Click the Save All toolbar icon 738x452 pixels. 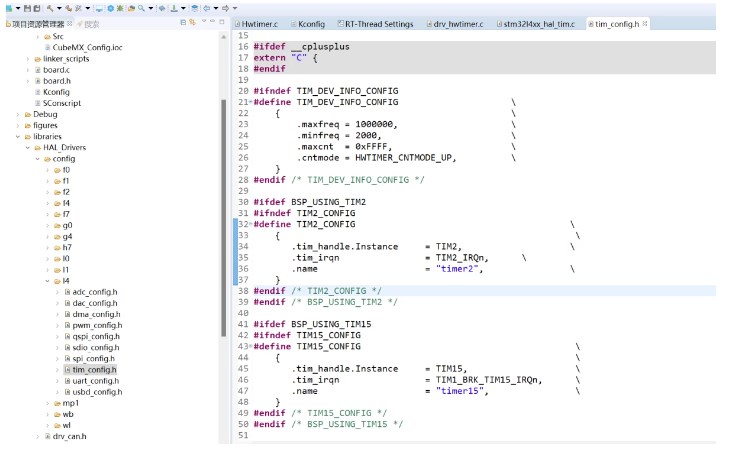(36, 8)
